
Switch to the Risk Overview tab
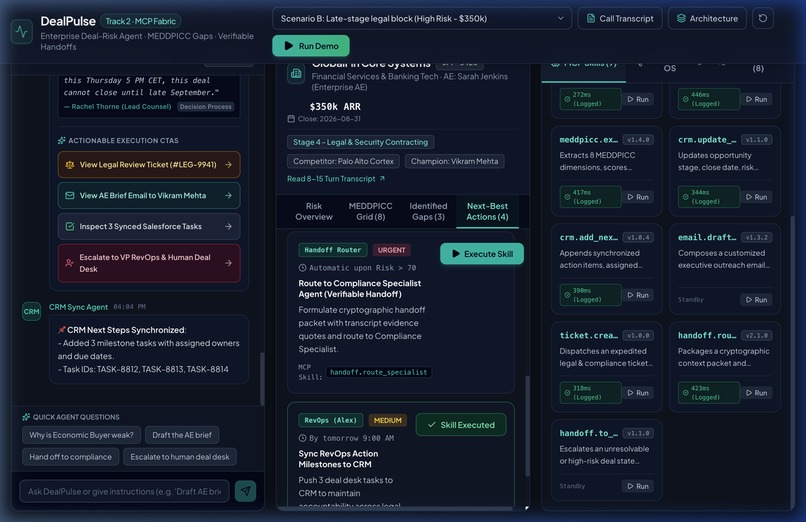(x=314, y=212)
